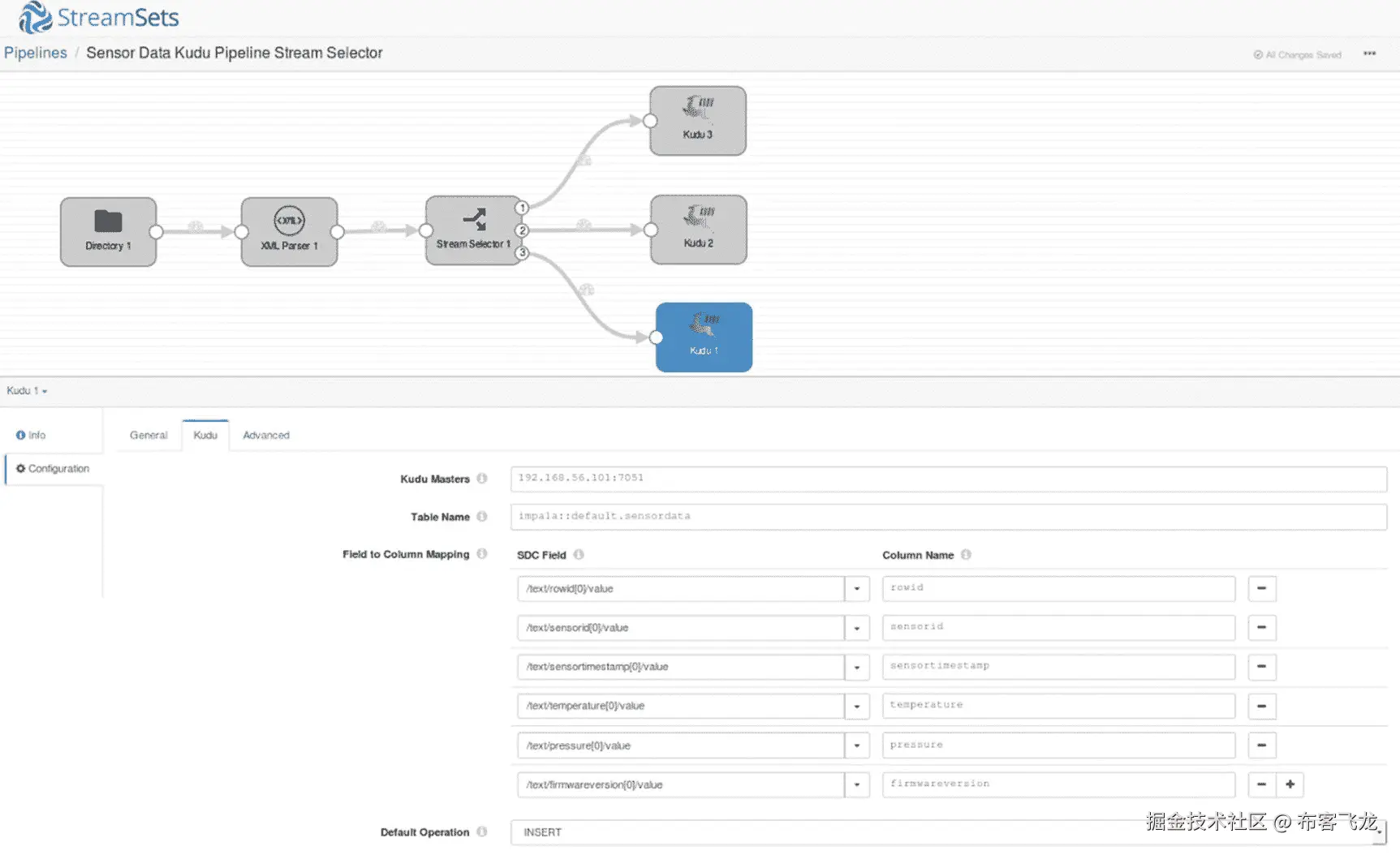
Task: Click the All Changes Saved status
Action: pos(1298,55)
